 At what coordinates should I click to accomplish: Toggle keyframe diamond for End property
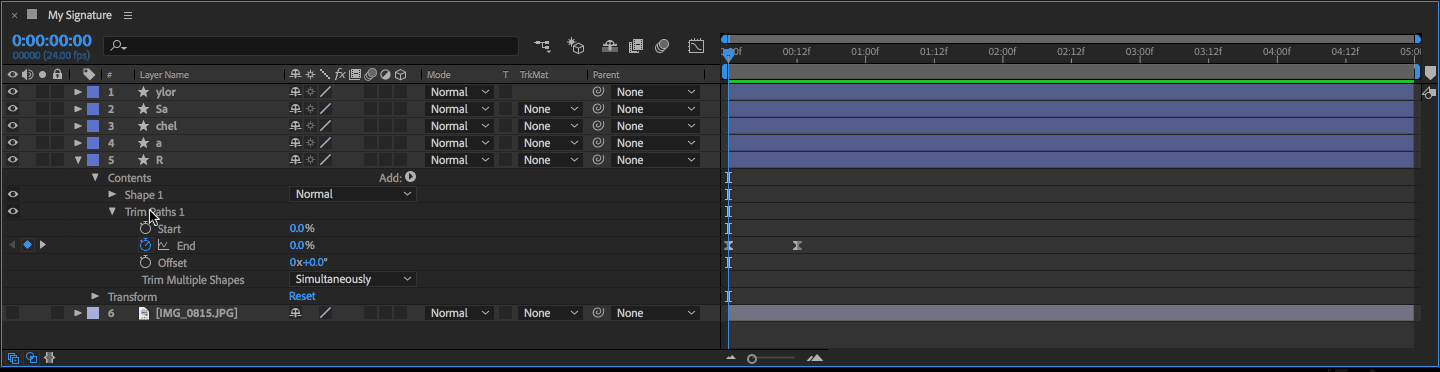(28, 245)
